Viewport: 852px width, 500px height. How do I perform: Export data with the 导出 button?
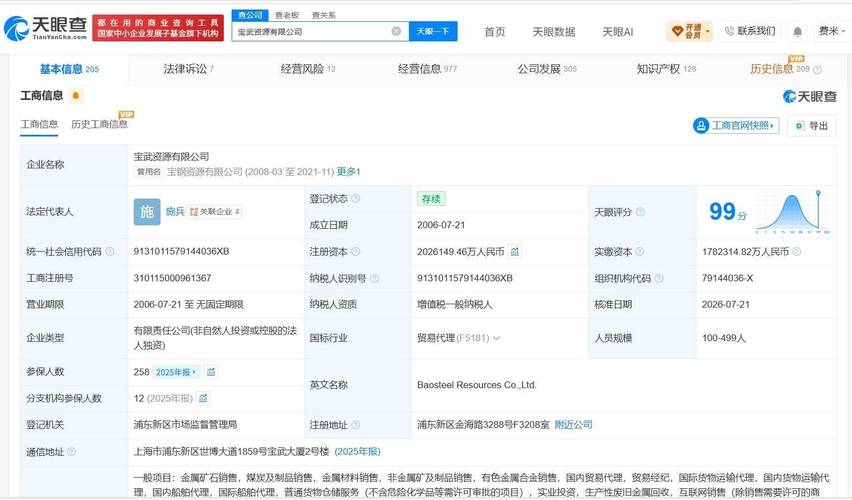click(811, 126)
